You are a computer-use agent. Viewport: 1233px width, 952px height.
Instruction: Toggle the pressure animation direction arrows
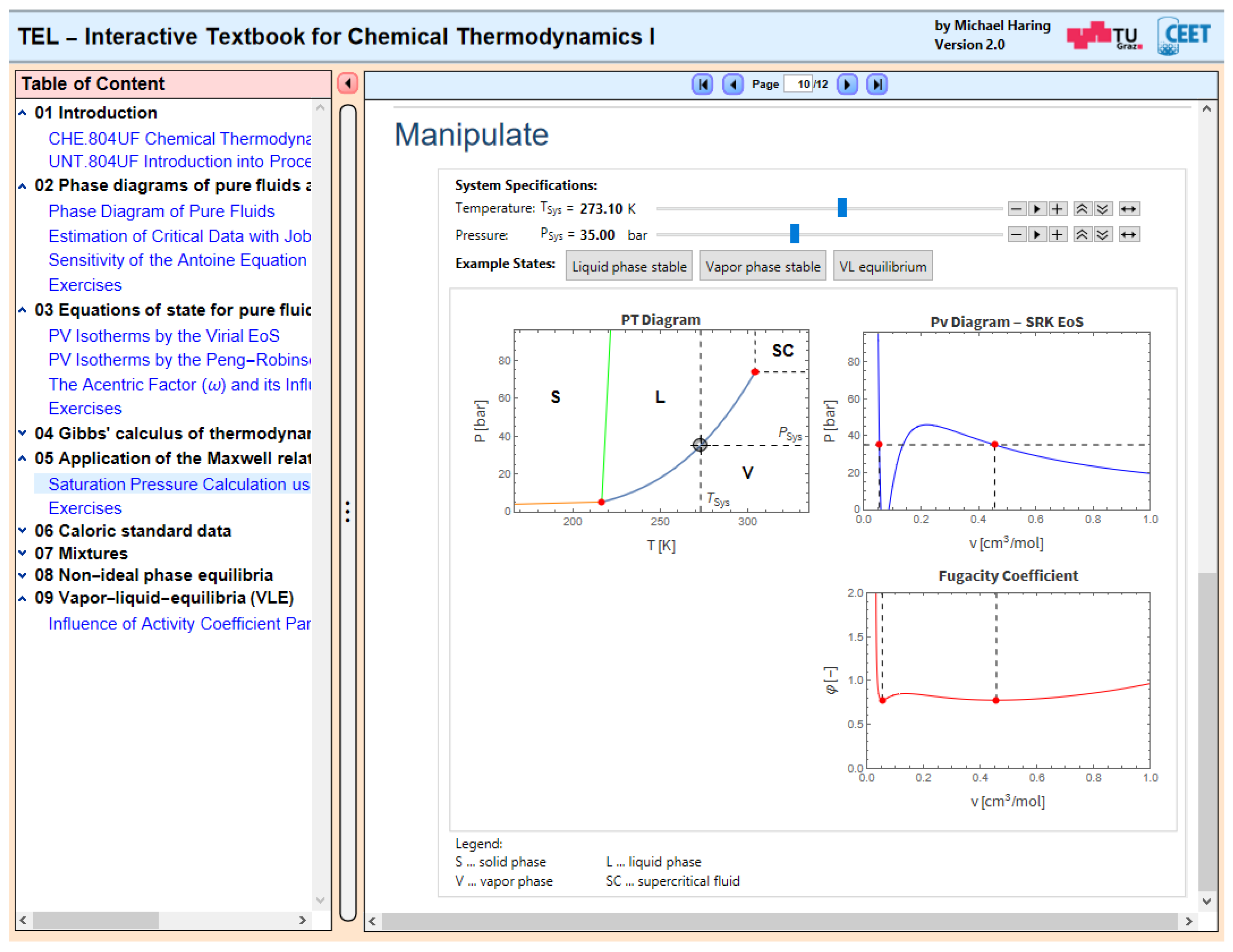1128,235
